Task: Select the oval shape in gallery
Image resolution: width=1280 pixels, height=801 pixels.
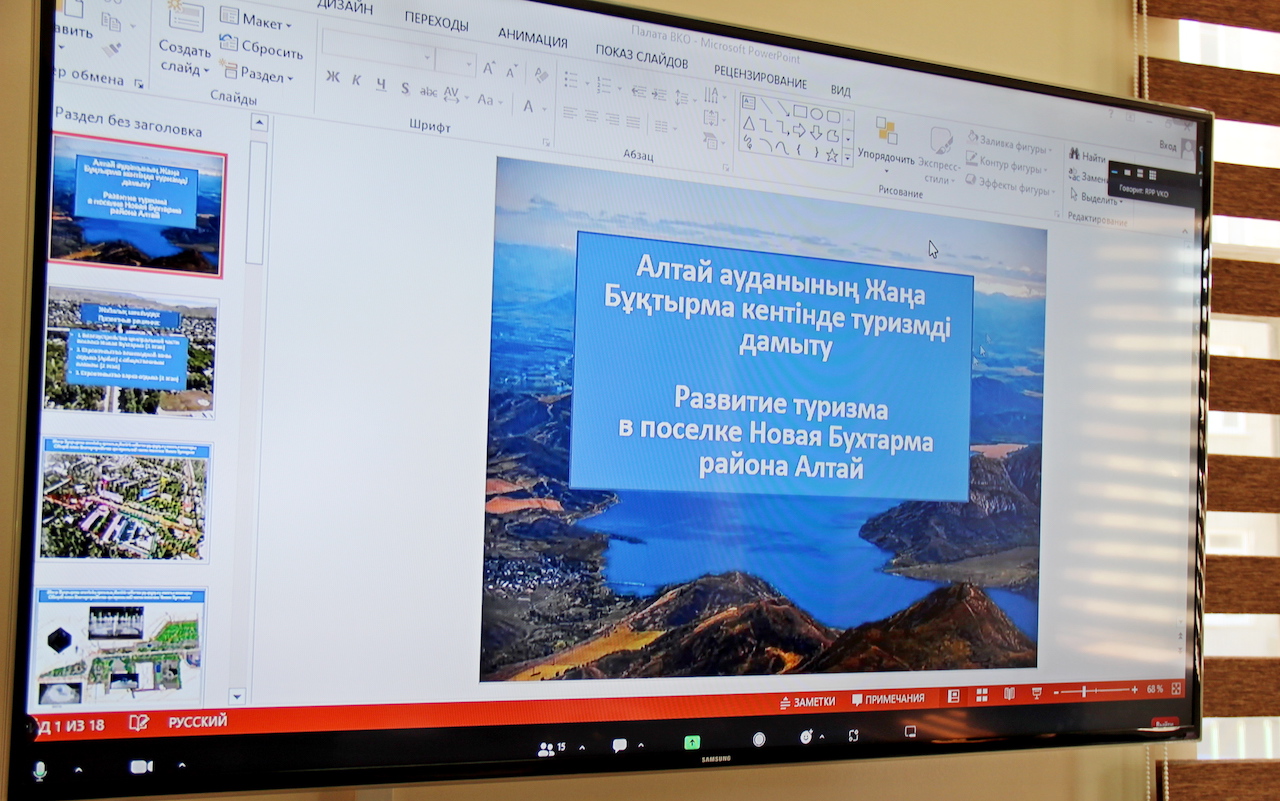Action: click(x=816, y=113)
